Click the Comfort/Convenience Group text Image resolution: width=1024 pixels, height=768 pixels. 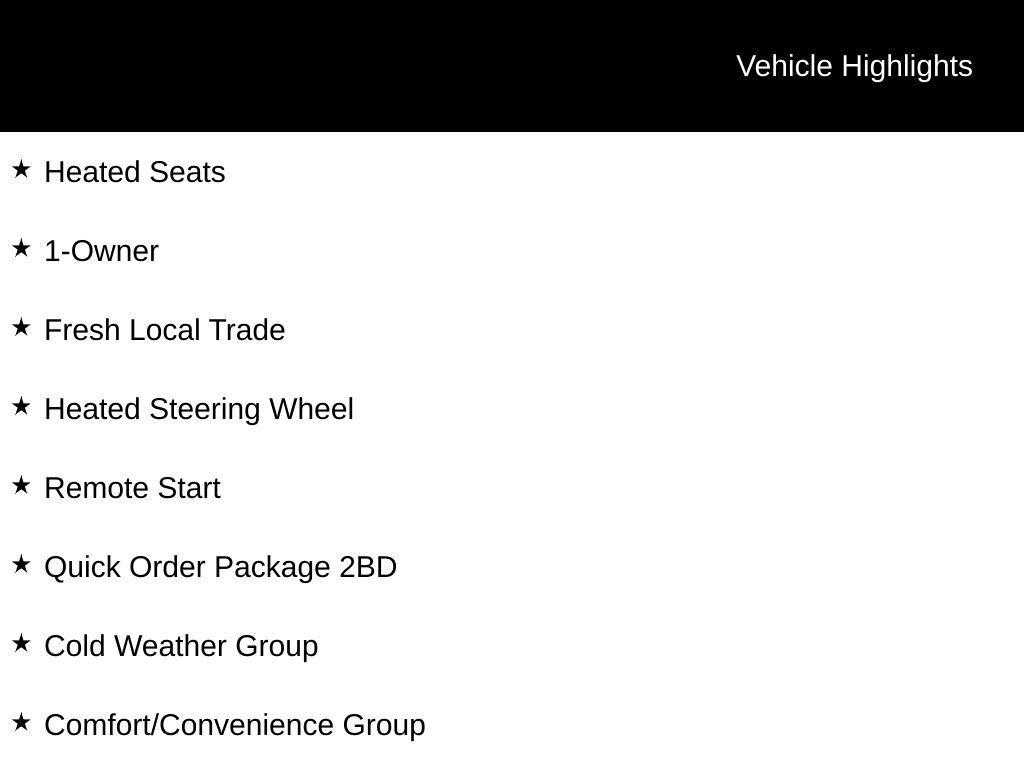pos(235,725)
